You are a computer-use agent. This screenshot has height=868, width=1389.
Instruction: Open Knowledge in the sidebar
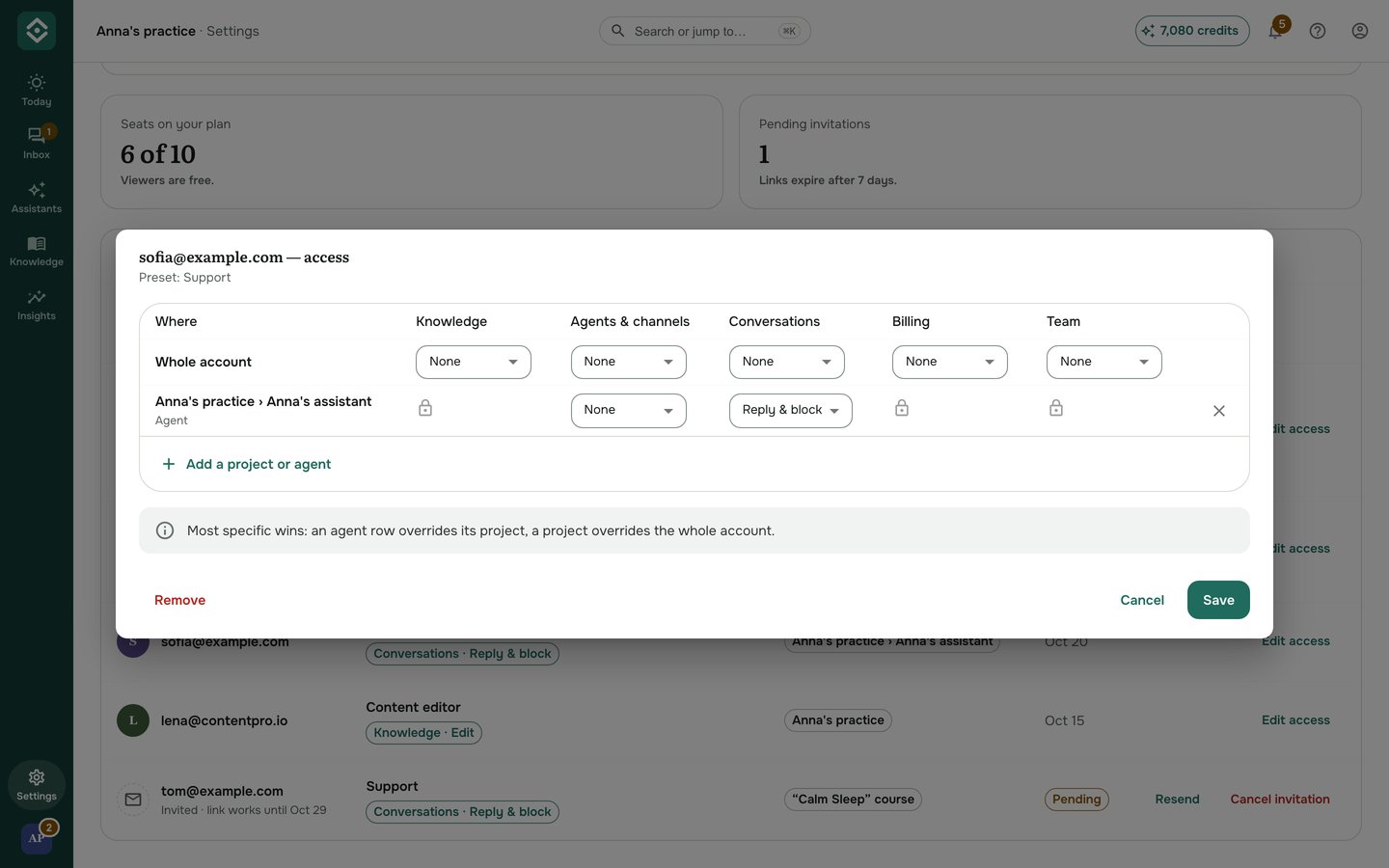(37, 251)
